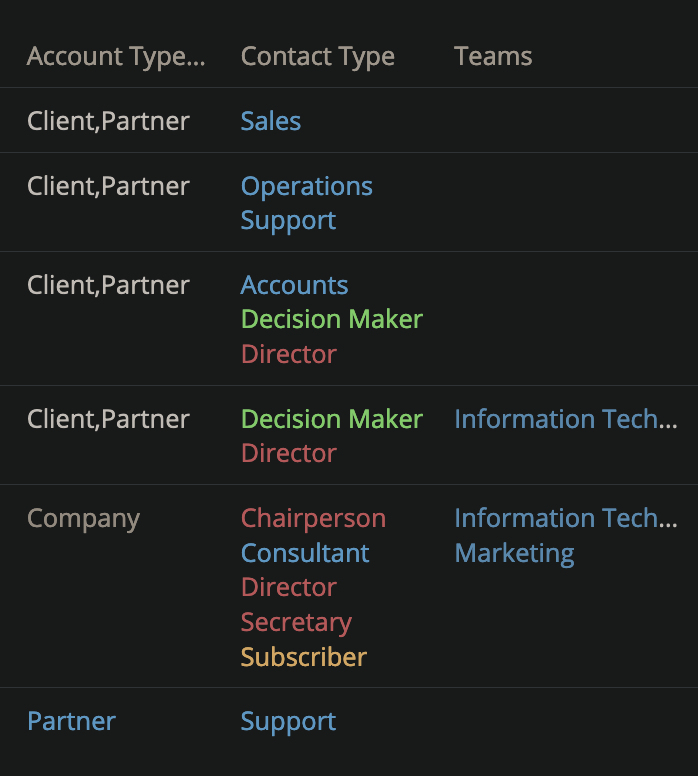Select the Chairperson contact type
Viewport: 698px width, 776px height.
(313, 518)
